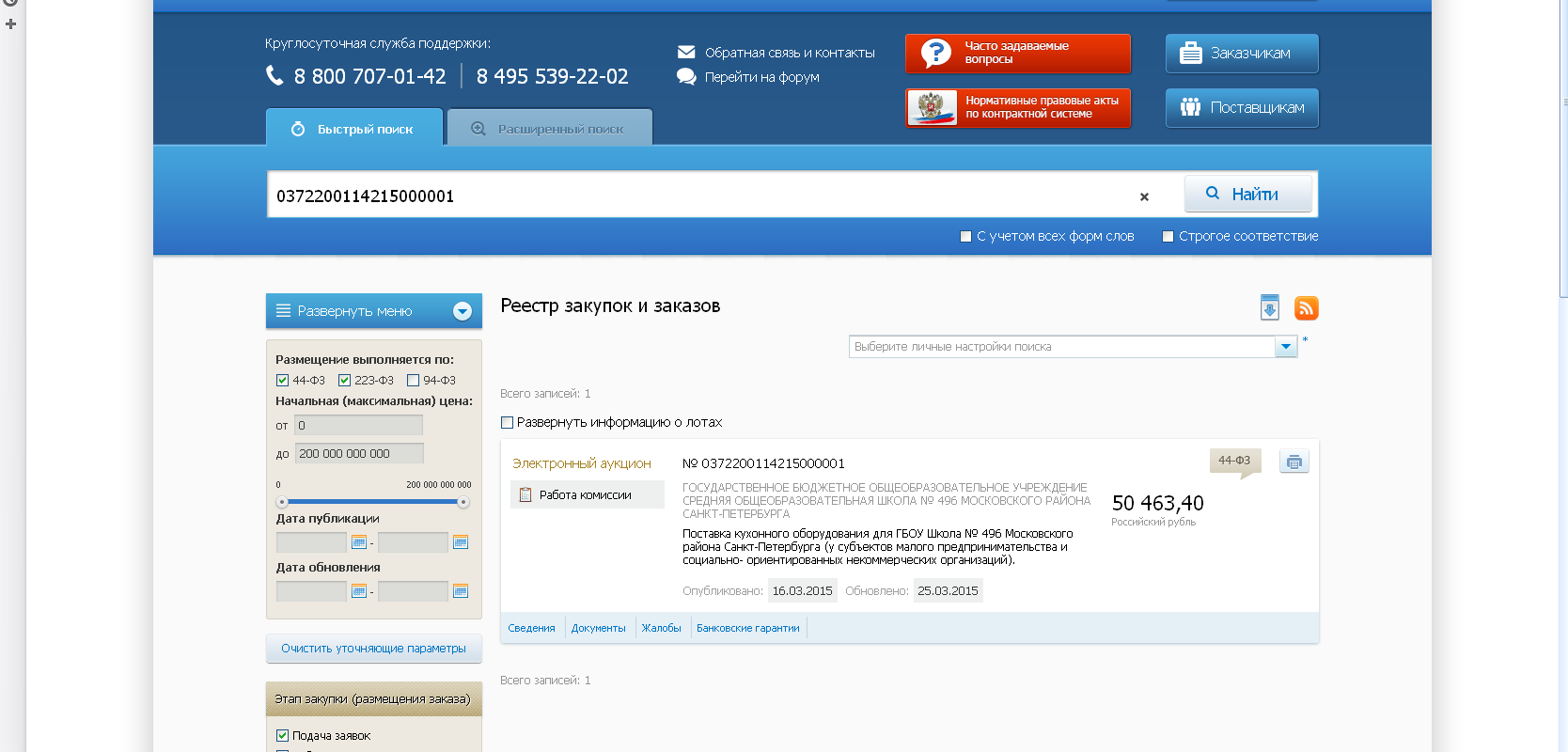Uncheck the 223-ФЗ checkbox
The width and height of the screenshot is (1568, 752).
pos(344,381)
